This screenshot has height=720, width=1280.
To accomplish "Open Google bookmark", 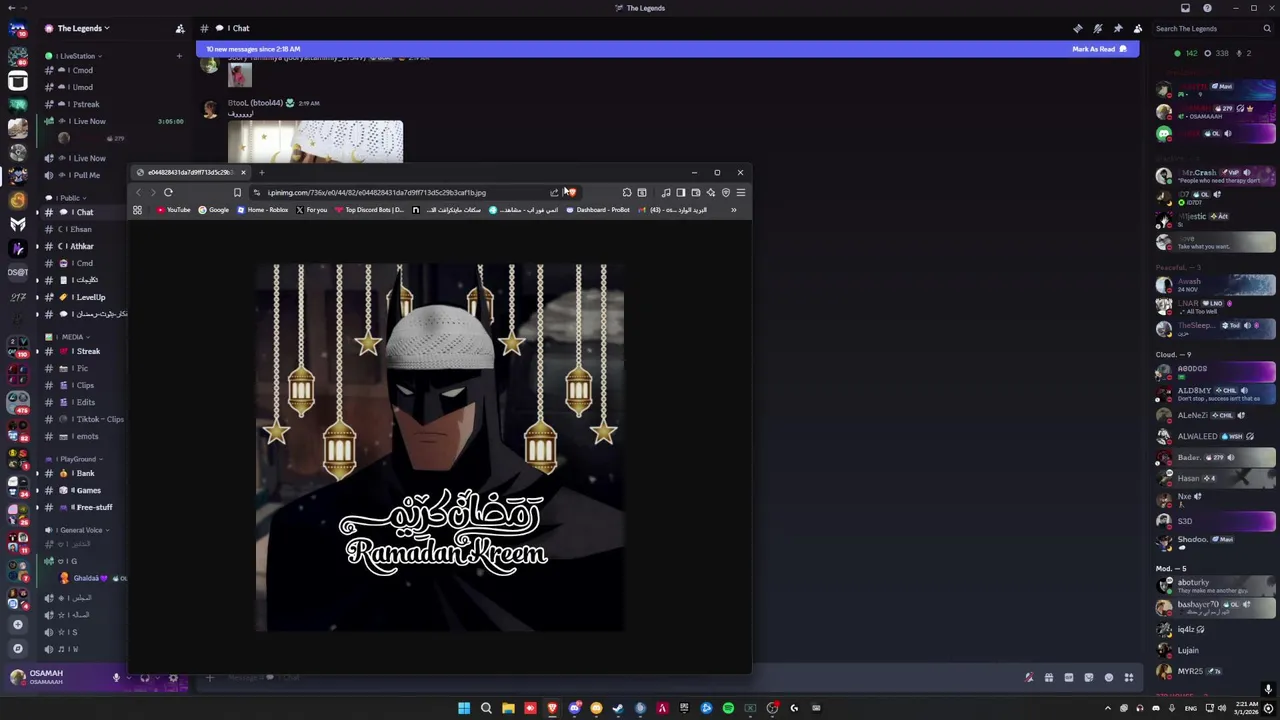I will [x=213, y=210].
